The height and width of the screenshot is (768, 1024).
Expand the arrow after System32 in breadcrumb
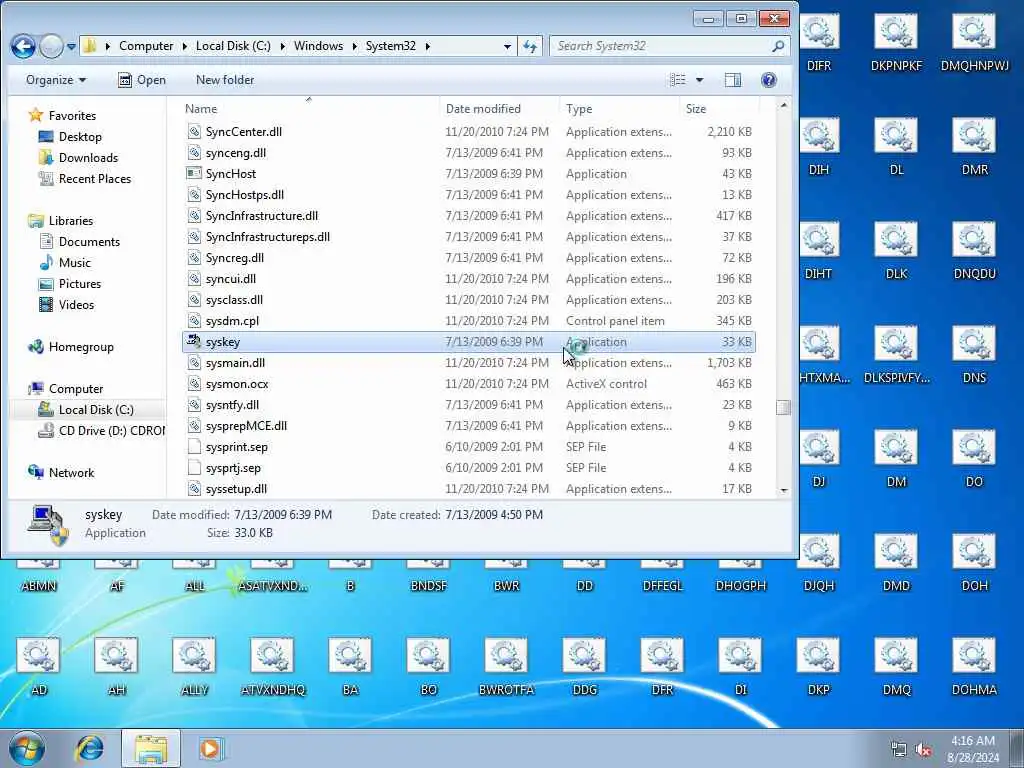(x=428, y=46)
